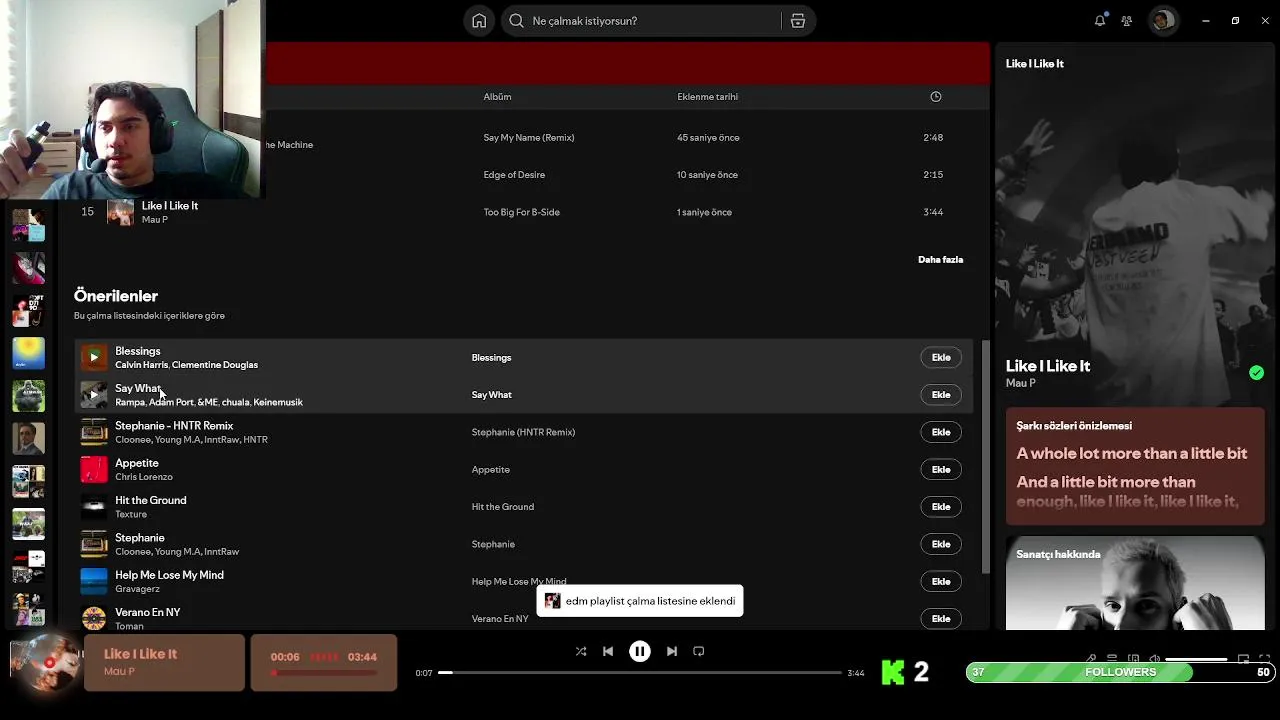1280x720 pixels.
Task: Open the Hit the Ground album link
Action: 503,507
